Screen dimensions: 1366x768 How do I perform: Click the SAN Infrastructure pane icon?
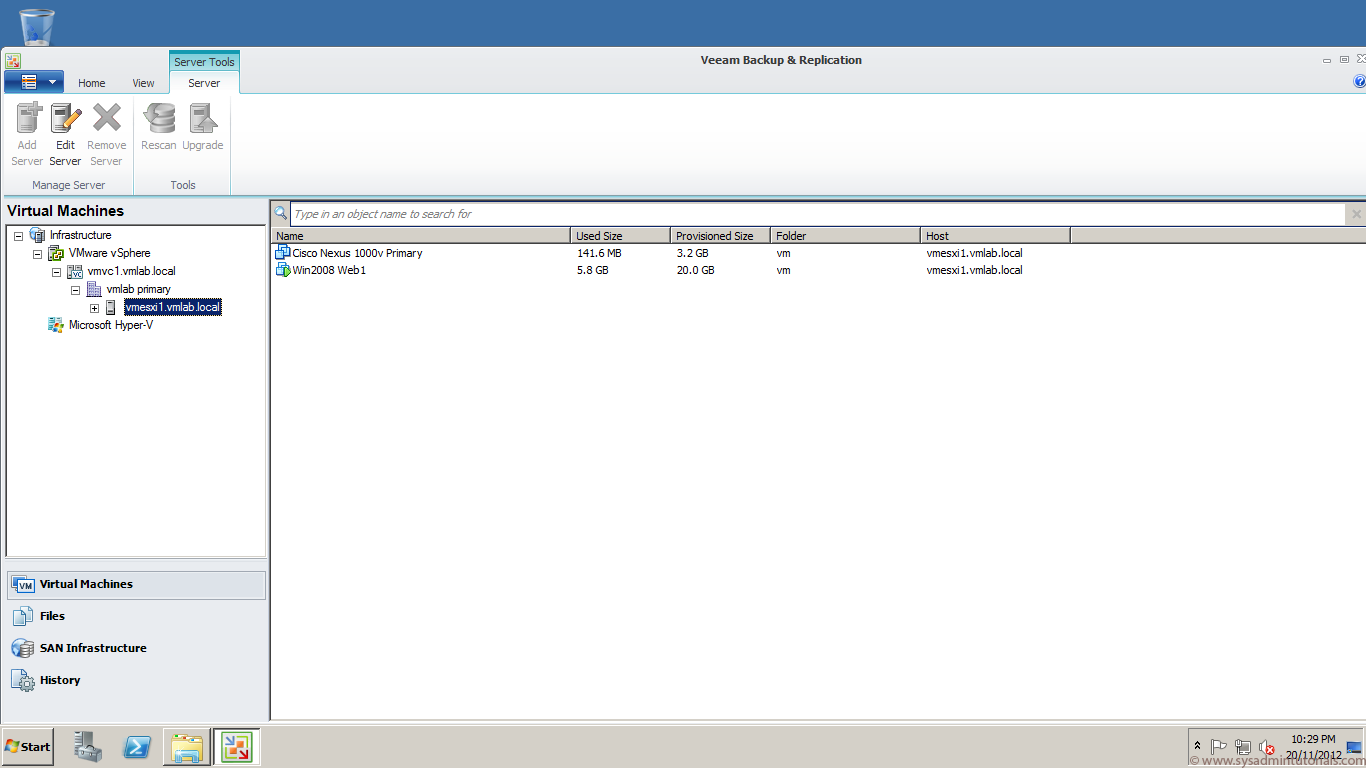[x=23, y=648]
